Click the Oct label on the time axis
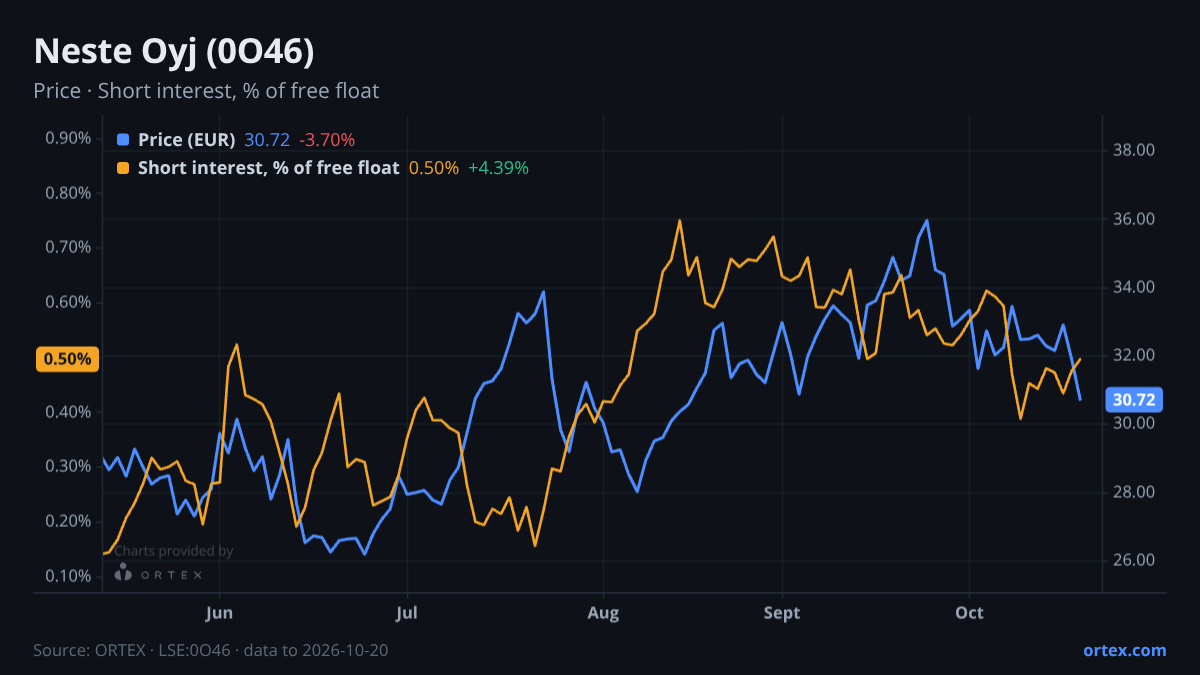 pyautogui.click(x=969, y=612)
